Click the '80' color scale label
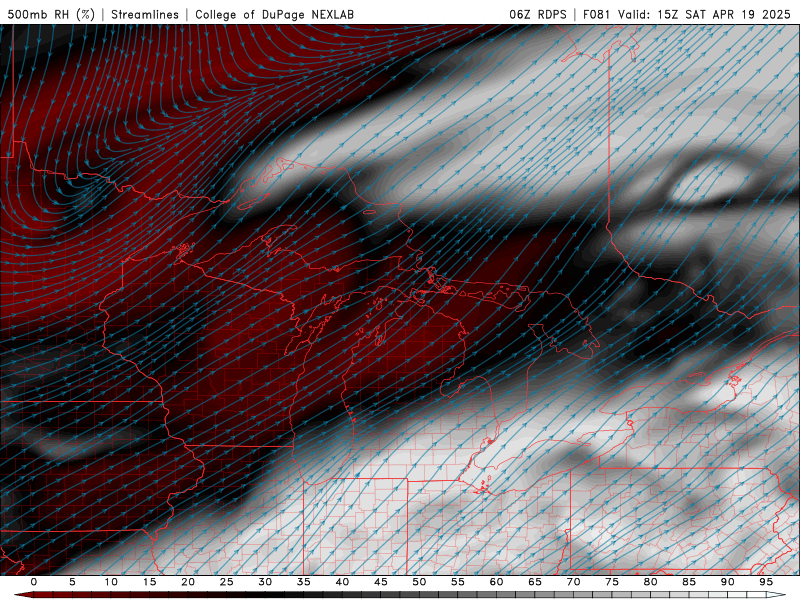The height and width of the screenshot is (600, 800). (x=650, y=582)
